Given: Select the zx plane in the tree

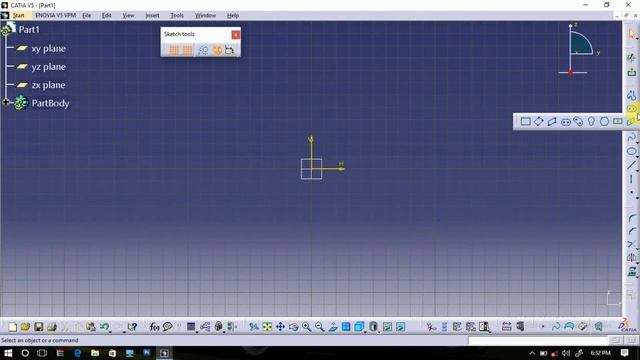Looking at the screenshot, I should 48,85.
